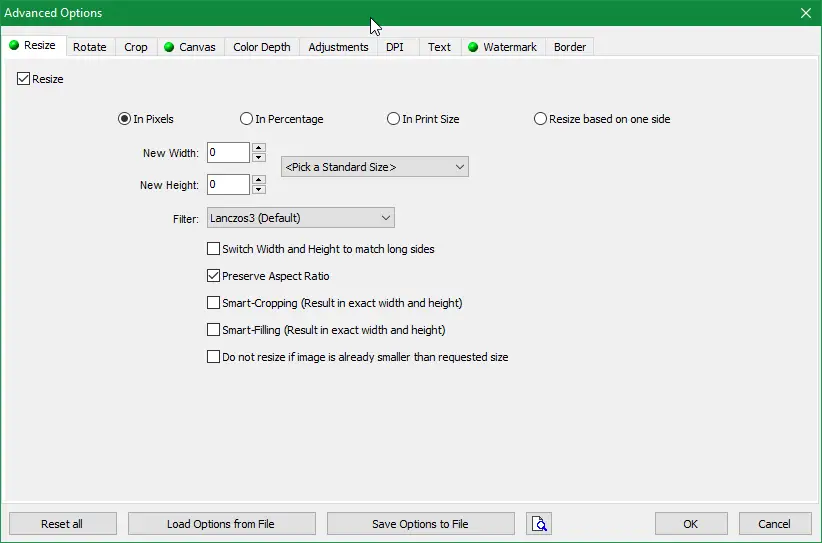
Task: Toggle Preserve Aspect Ratio checkbox
Action: [213, 276]
